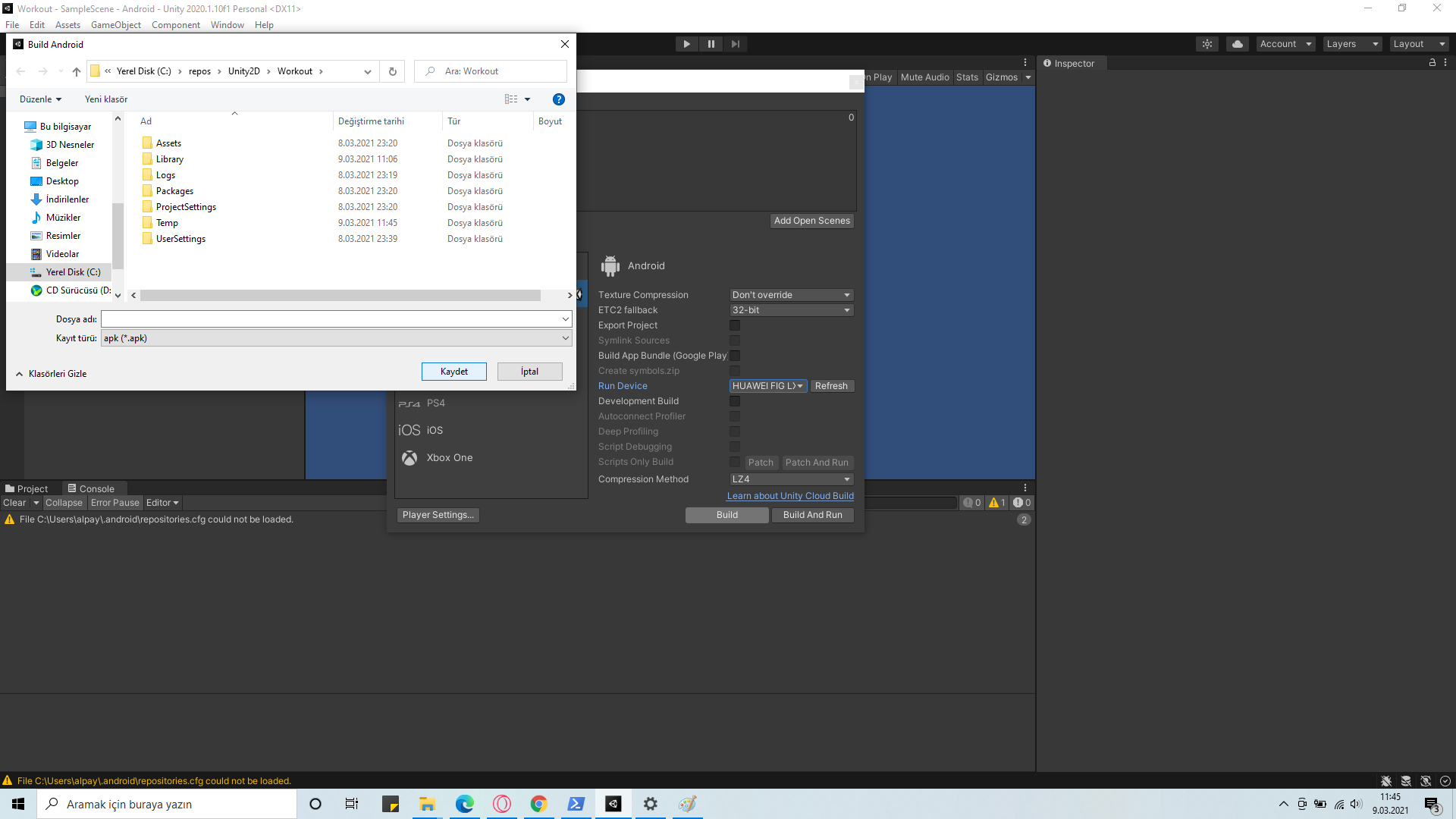Open Compression Method dropdown
Image resolution: width=1456 pixels, height=819 pixels.
(x=792, y=479)
